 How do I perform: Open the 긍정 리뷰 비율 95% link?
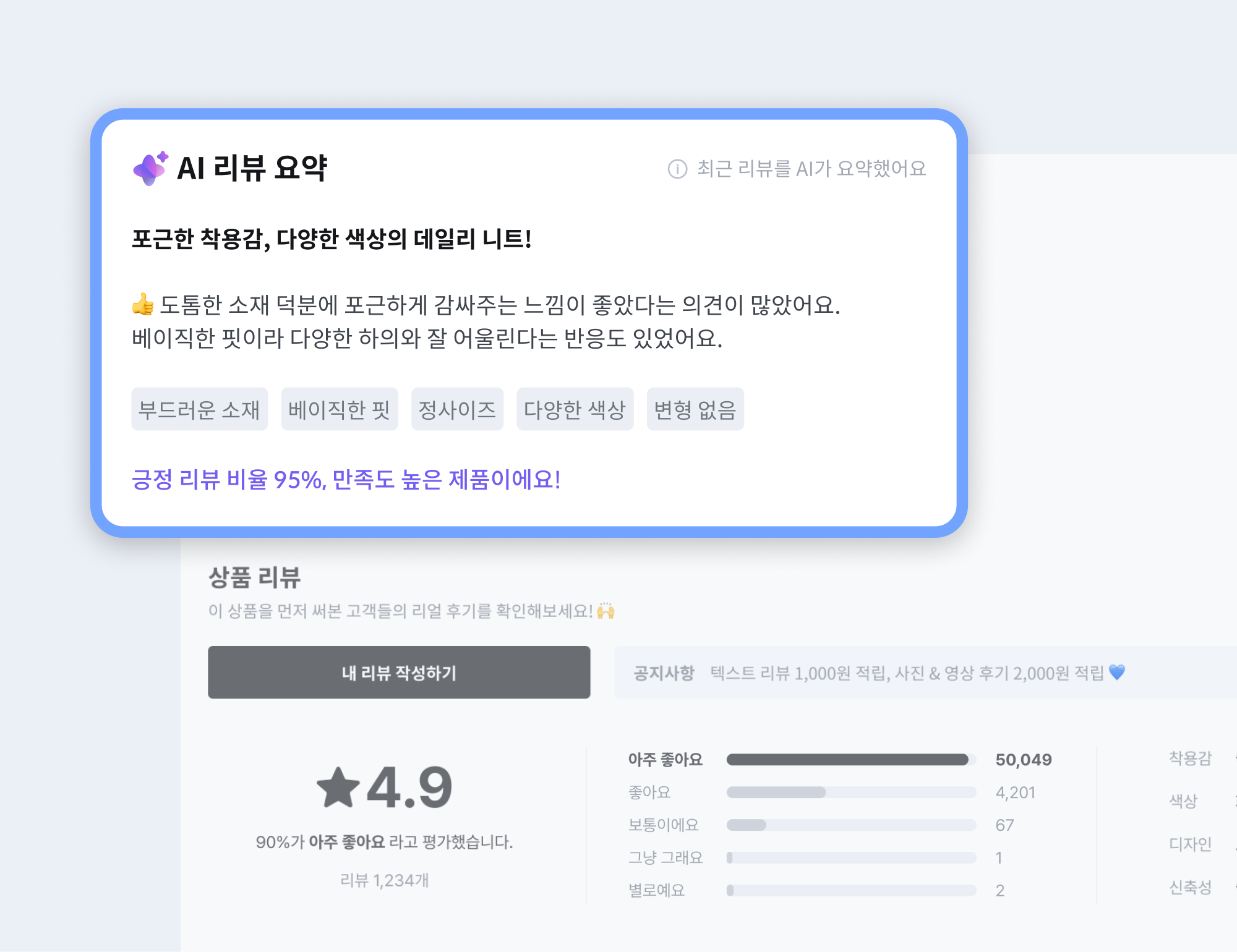click(346, 480)
